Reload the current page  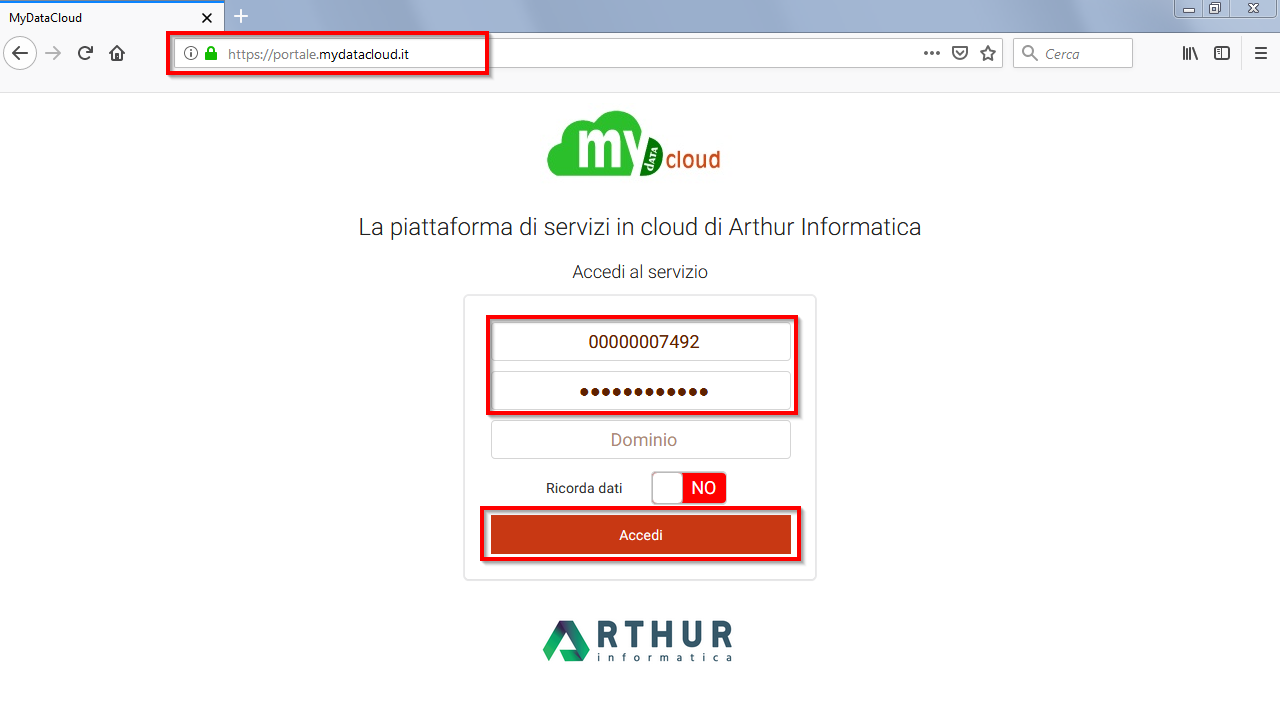[x=85, y=53]
